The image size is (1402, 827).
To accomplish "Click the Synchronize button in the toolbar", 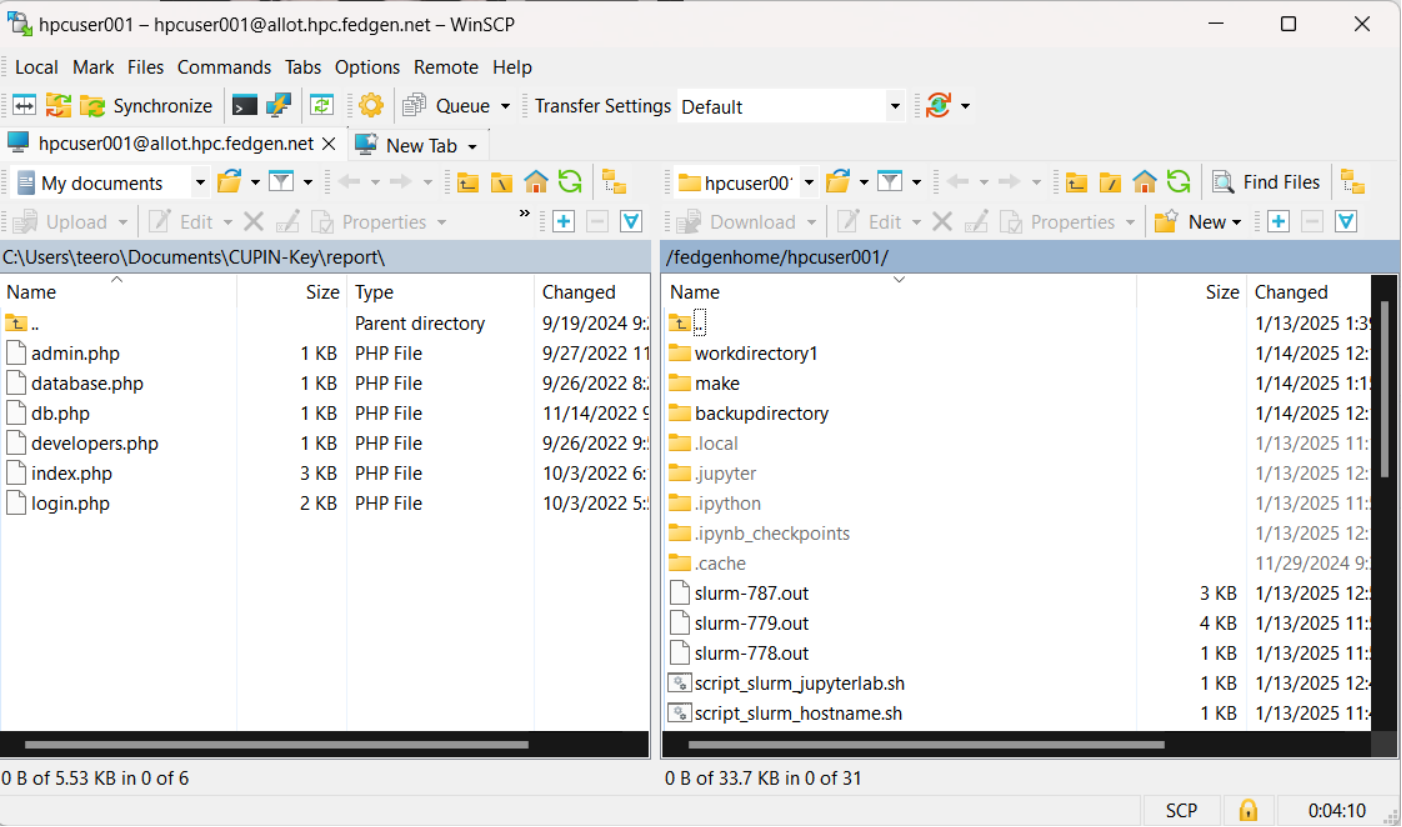I will (x=147, y=105).
